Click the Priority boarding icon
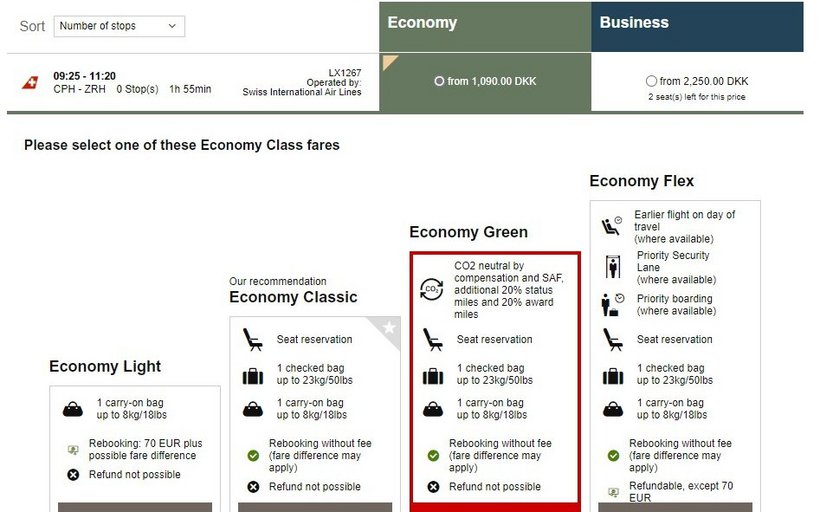 pos(612,304)
